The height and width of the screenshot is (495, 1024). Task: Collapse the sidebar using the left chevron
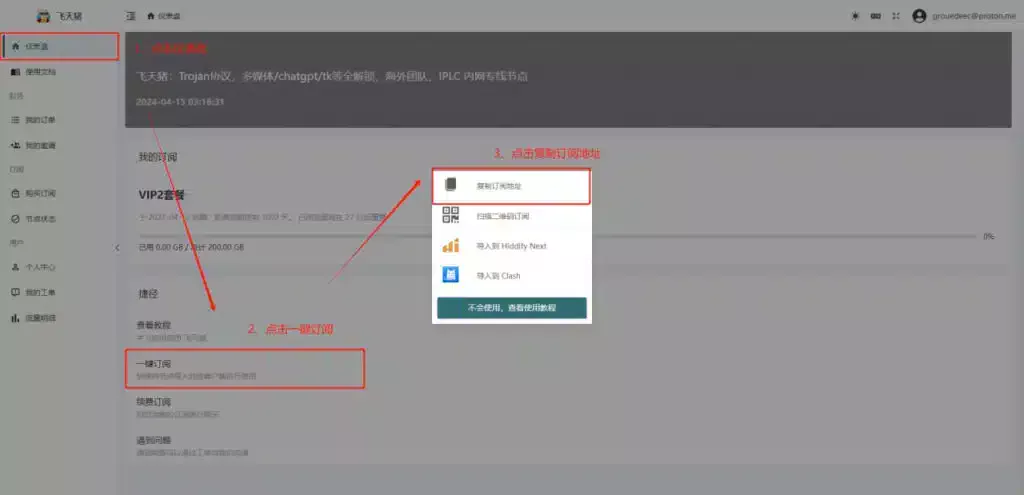[x=116, y=247]
